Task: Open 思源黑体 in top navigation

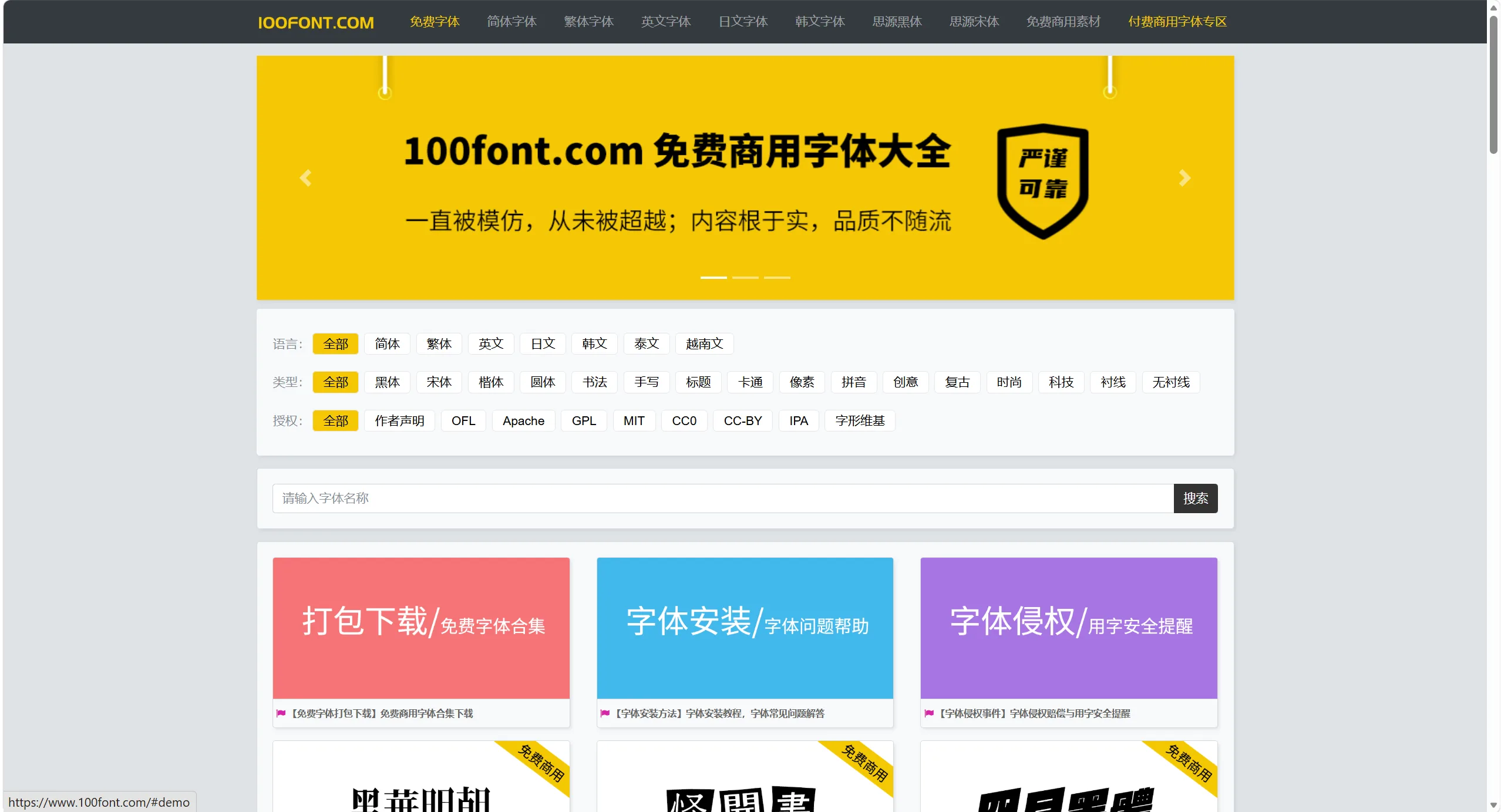Action: point(897,22)
